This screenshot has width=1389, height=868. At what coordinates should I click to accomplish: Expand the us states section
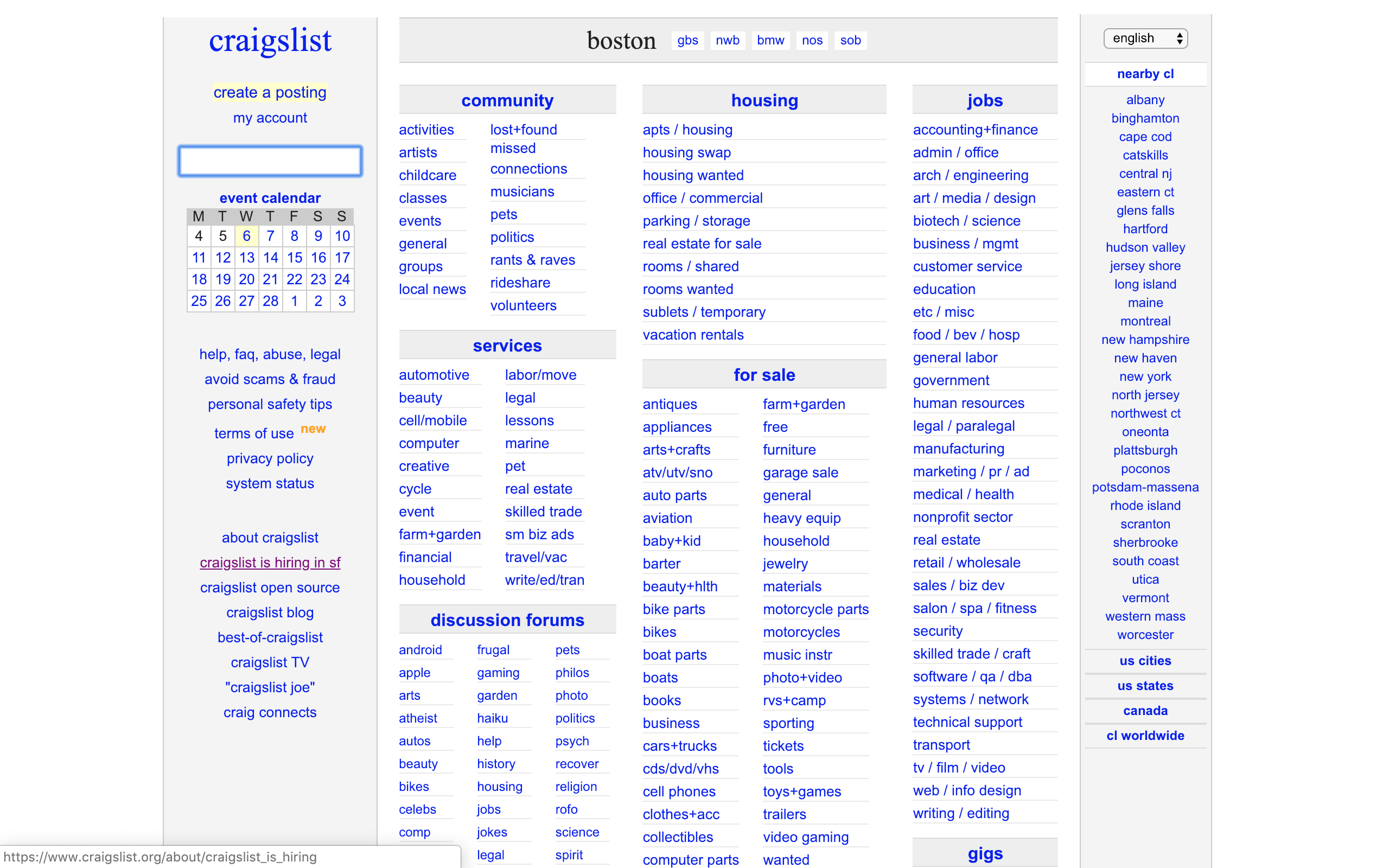click(1144, 685)
